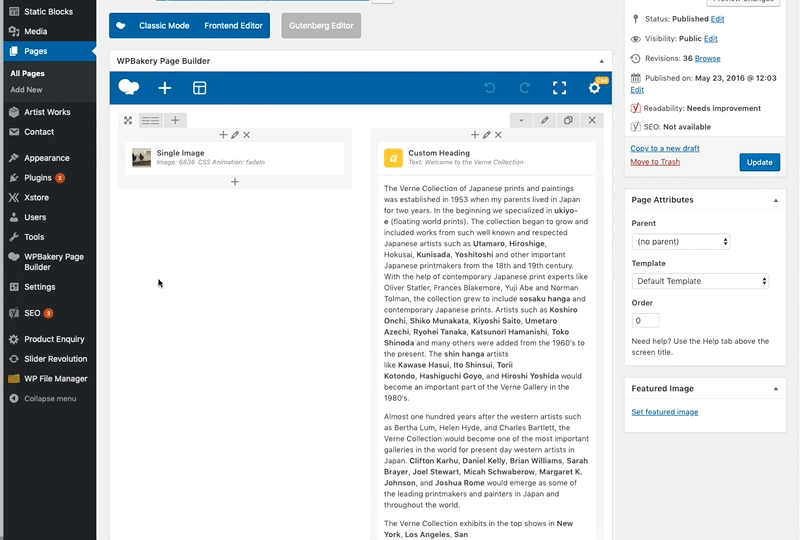The height and width of the screenshot is (540, 800).
Task: Click the Order input field
Action: (645, 321)
